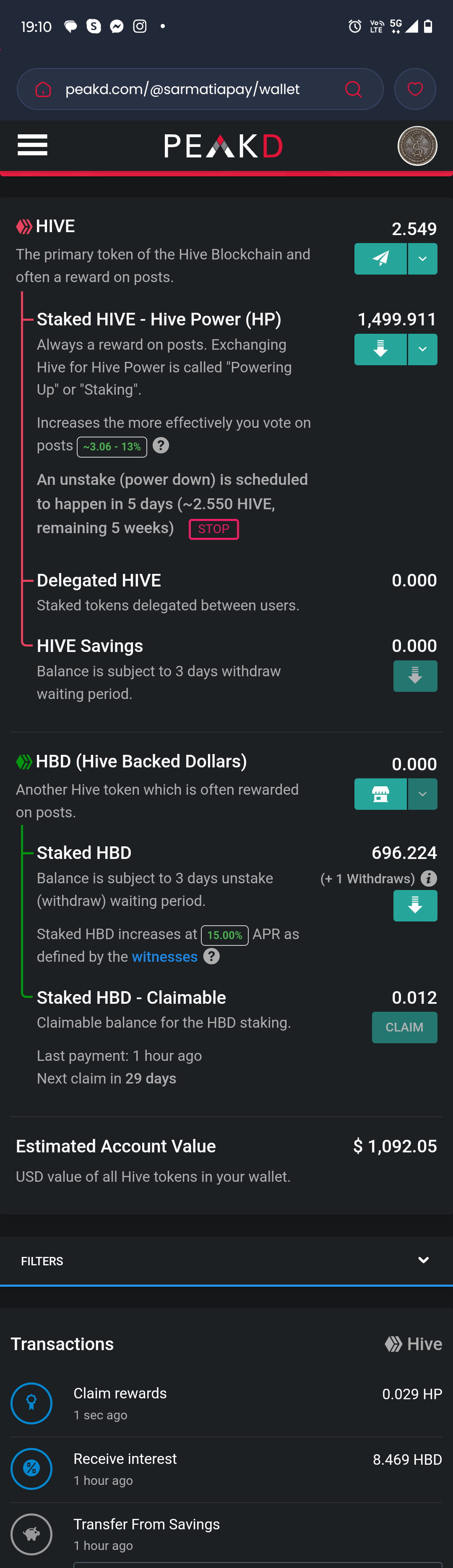
Task: Tap the peakd.com URL address field
Action: coord(182,89)
